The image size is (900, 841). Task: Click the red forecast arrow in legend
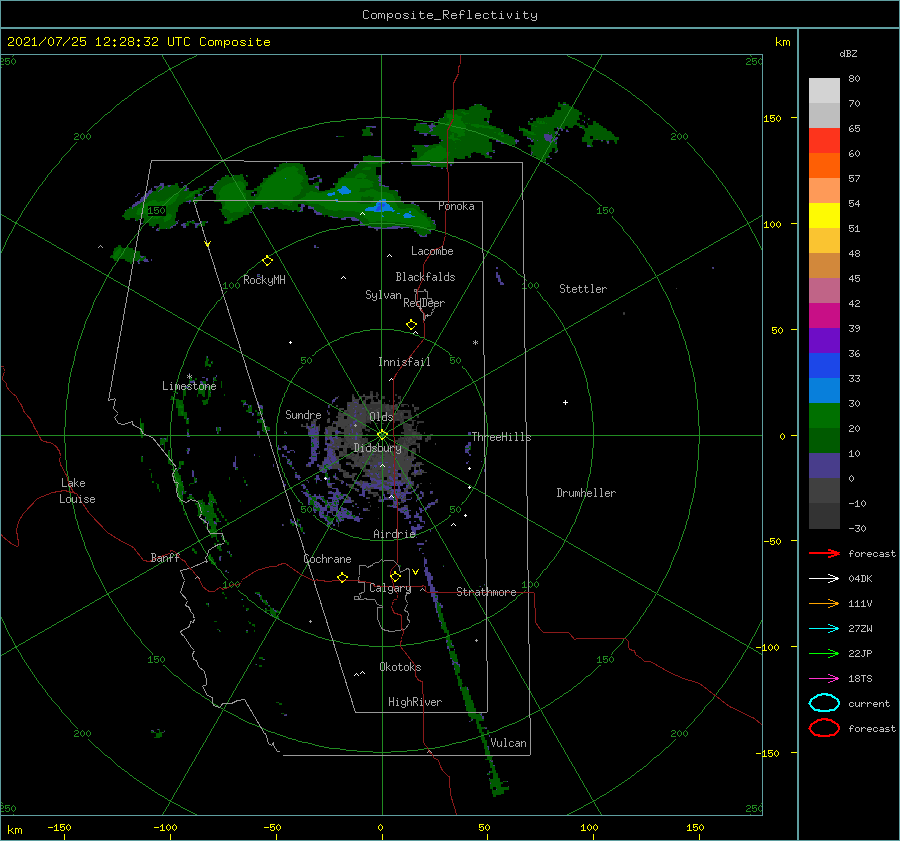(824, 553)
